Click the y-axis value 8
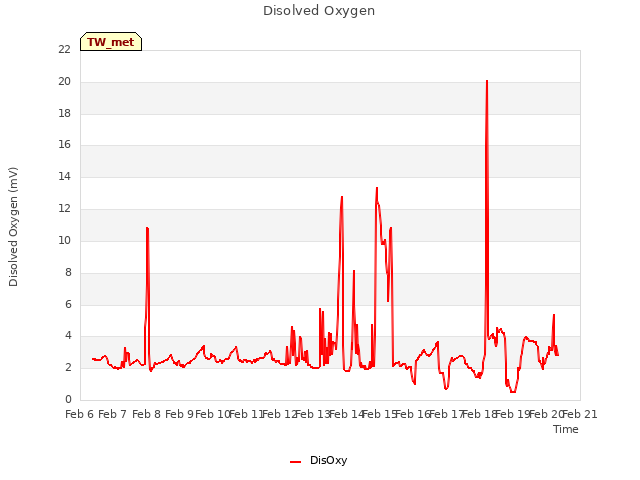This screenshot has width=640, height=480. coord(68,272)
